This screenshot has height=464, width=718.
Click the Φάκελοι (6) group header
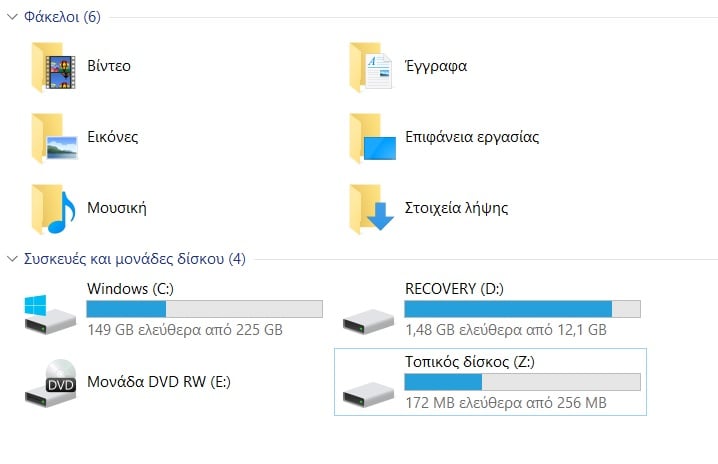[61, 17]
